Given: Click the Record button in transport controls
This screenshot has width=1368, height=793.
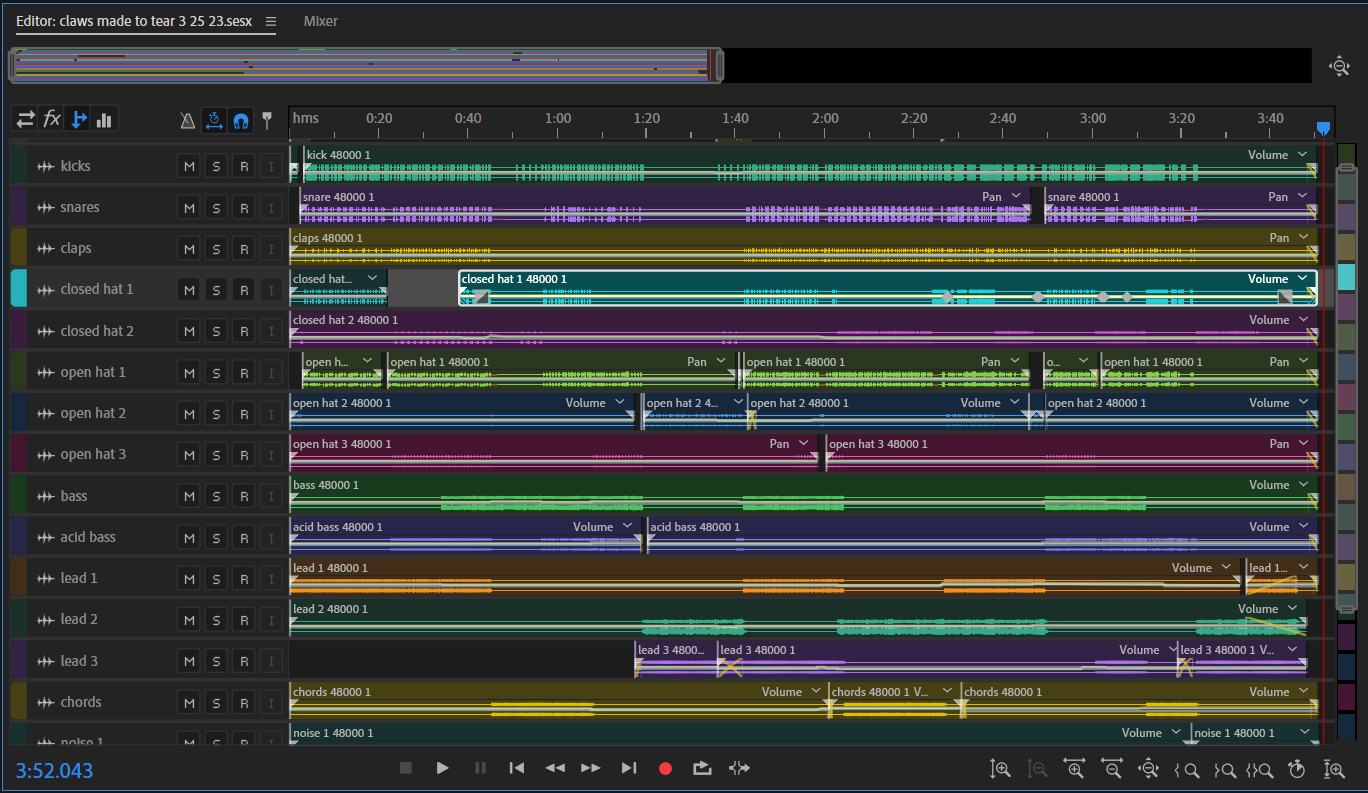Looking at the screenshot, I should (665, 768).
